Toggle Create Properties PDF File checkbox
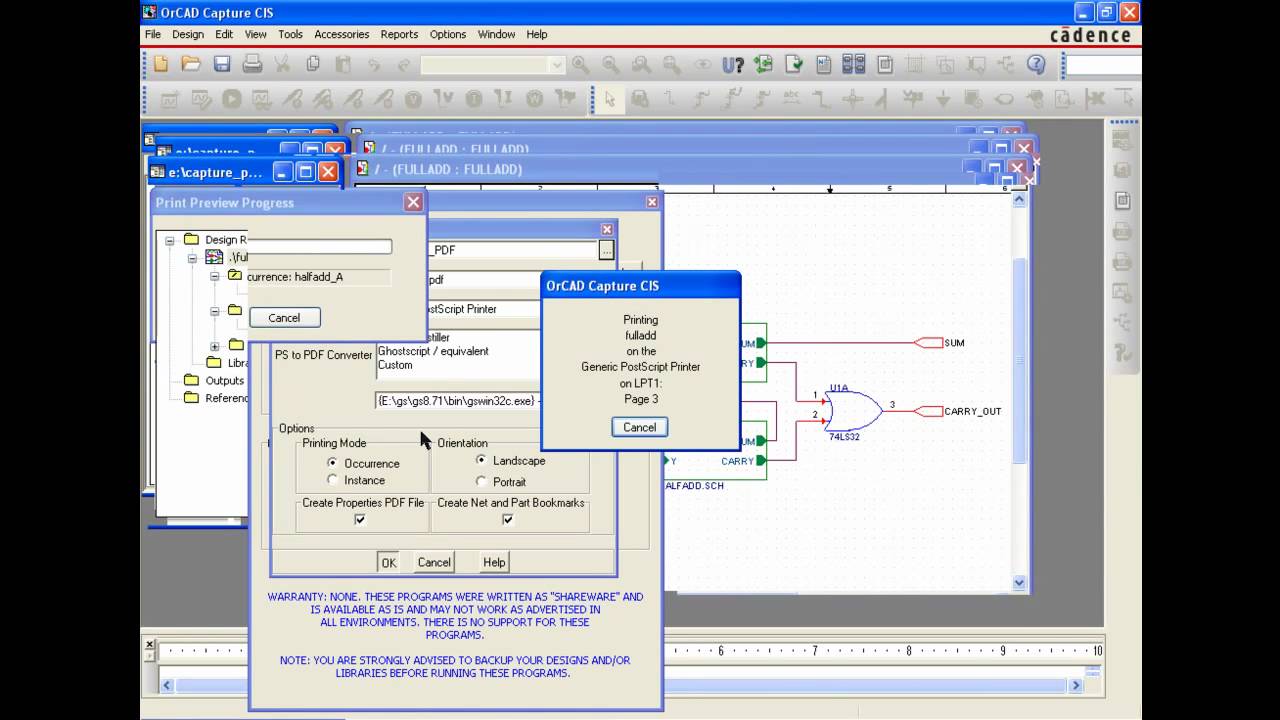This screenshot has width=1280, height=720. (360, 519)
